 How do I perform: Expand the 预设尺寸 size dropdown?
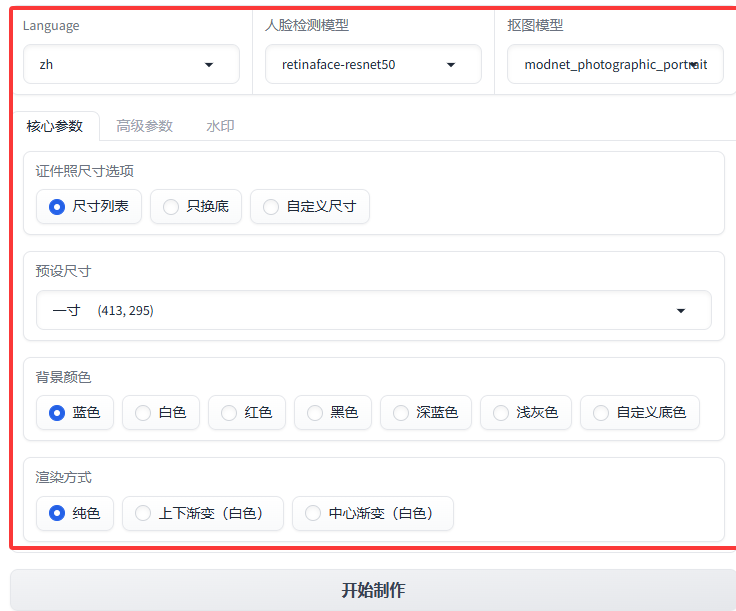373,310
